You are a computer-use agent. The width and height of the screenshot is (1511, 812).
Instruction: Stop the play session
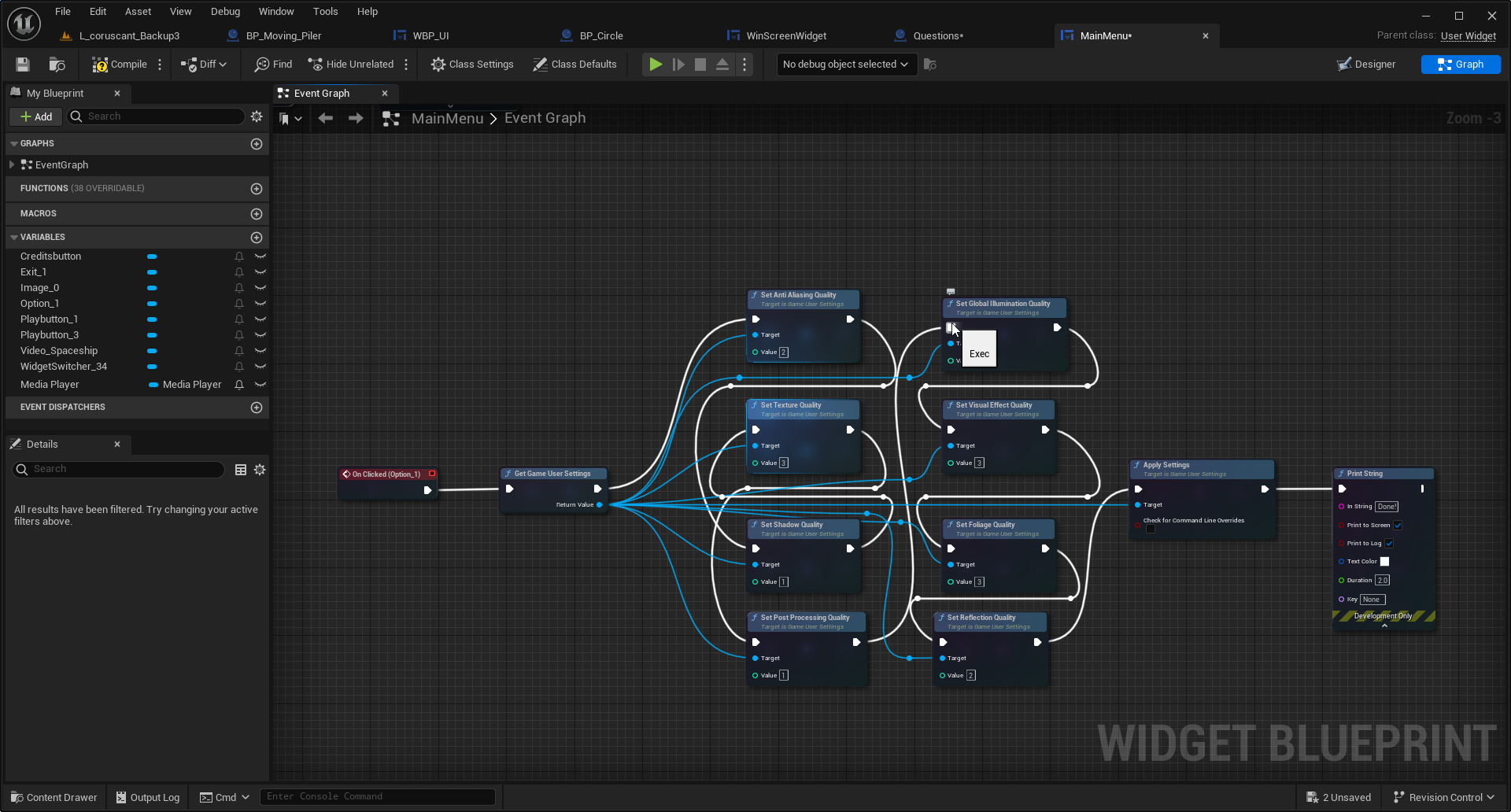coord(700,65)
